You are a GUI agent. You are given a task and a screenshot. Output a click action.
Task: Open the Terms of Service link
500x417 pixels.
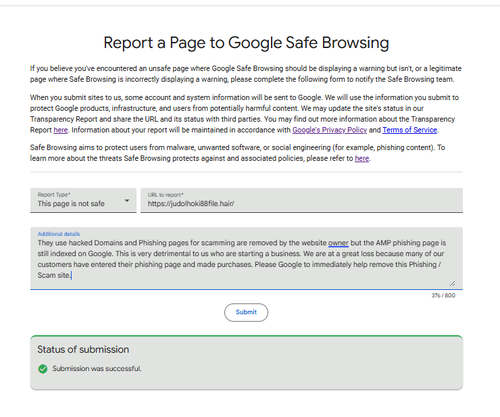(410, 130)
